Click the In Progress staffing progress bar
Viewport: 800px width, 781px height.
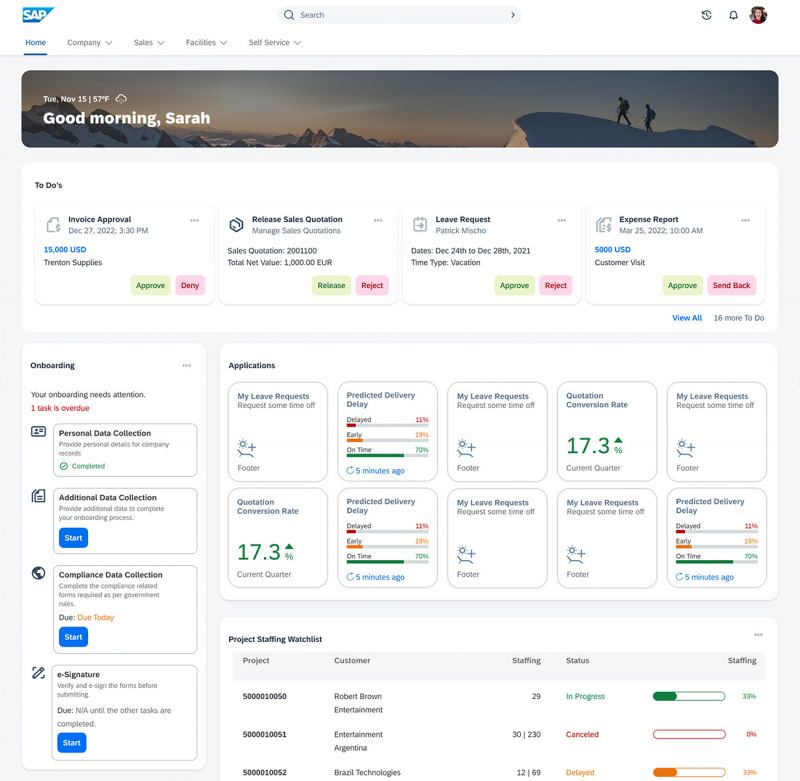click(x=688, y=696)
